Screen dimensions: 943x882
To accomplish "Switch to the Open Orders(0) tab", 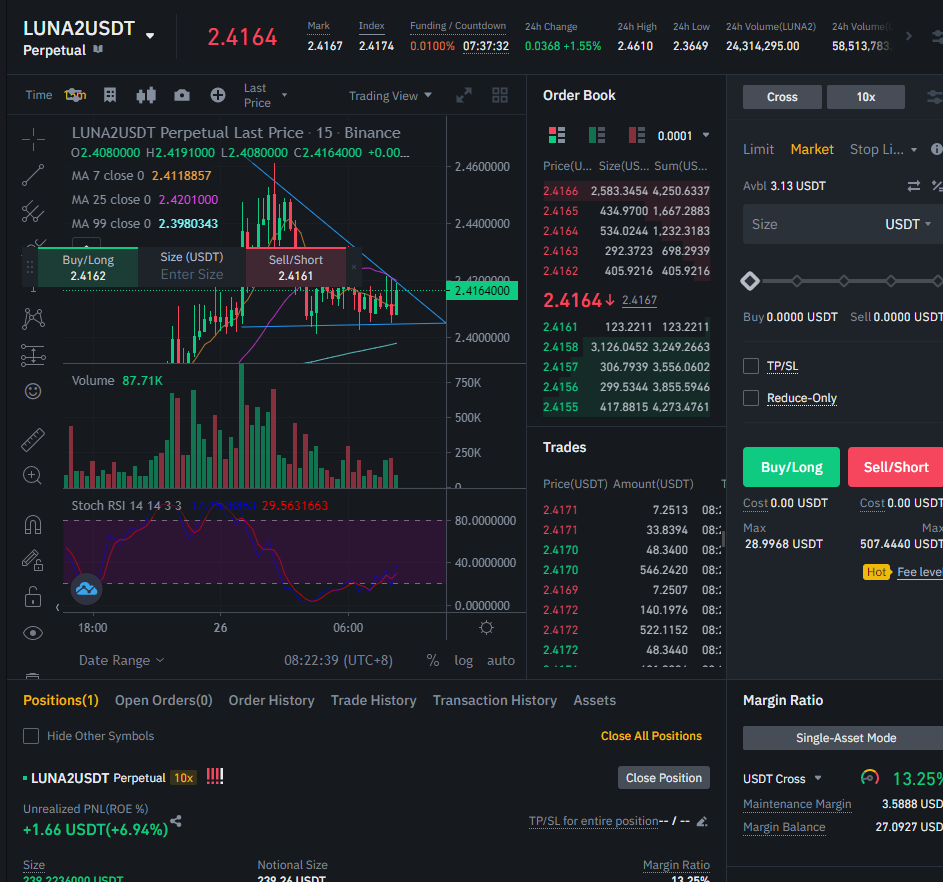I will tap(164, 700).
